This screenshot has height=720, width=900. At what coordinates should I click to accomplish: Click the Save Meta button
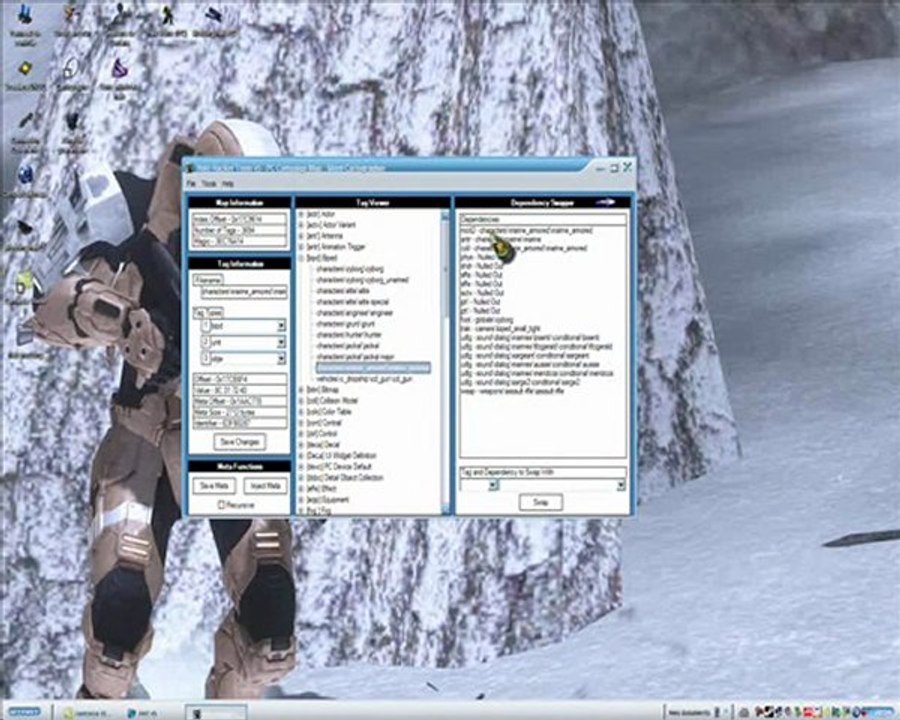tap(214, 486)
